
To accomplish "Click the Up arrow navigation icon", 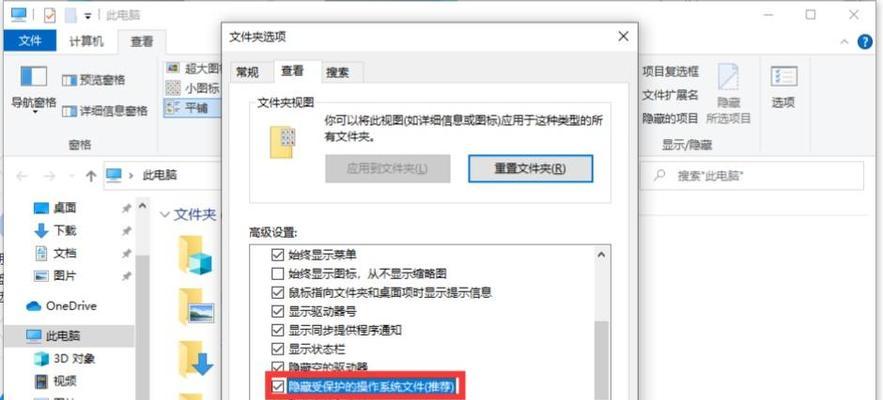I will tap(91, 176).
